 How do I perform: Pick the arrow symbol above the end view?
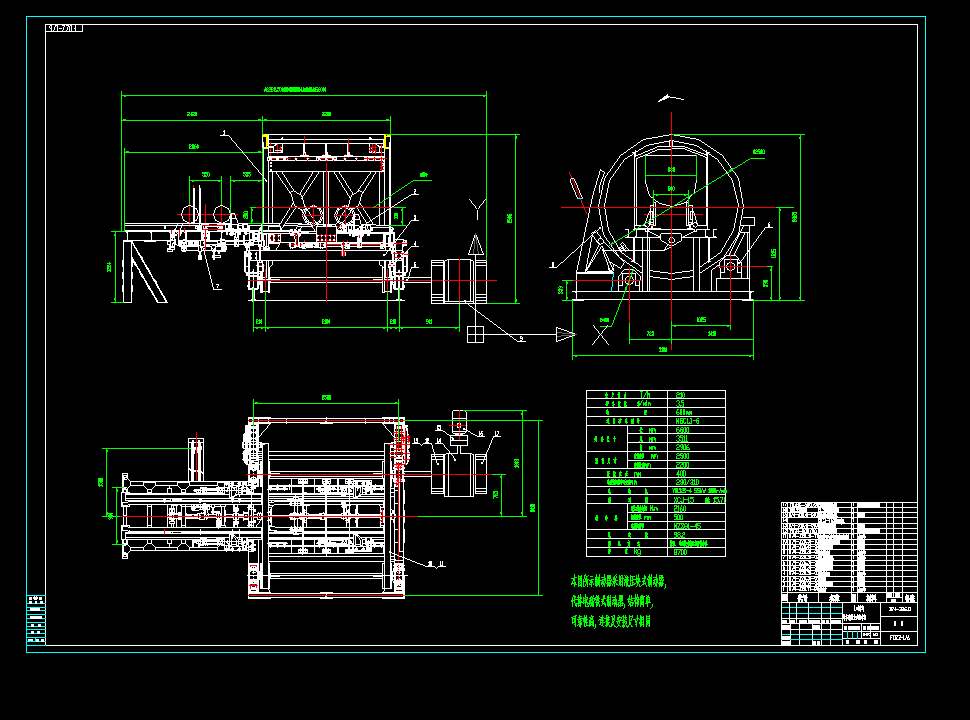click(670, 98)
